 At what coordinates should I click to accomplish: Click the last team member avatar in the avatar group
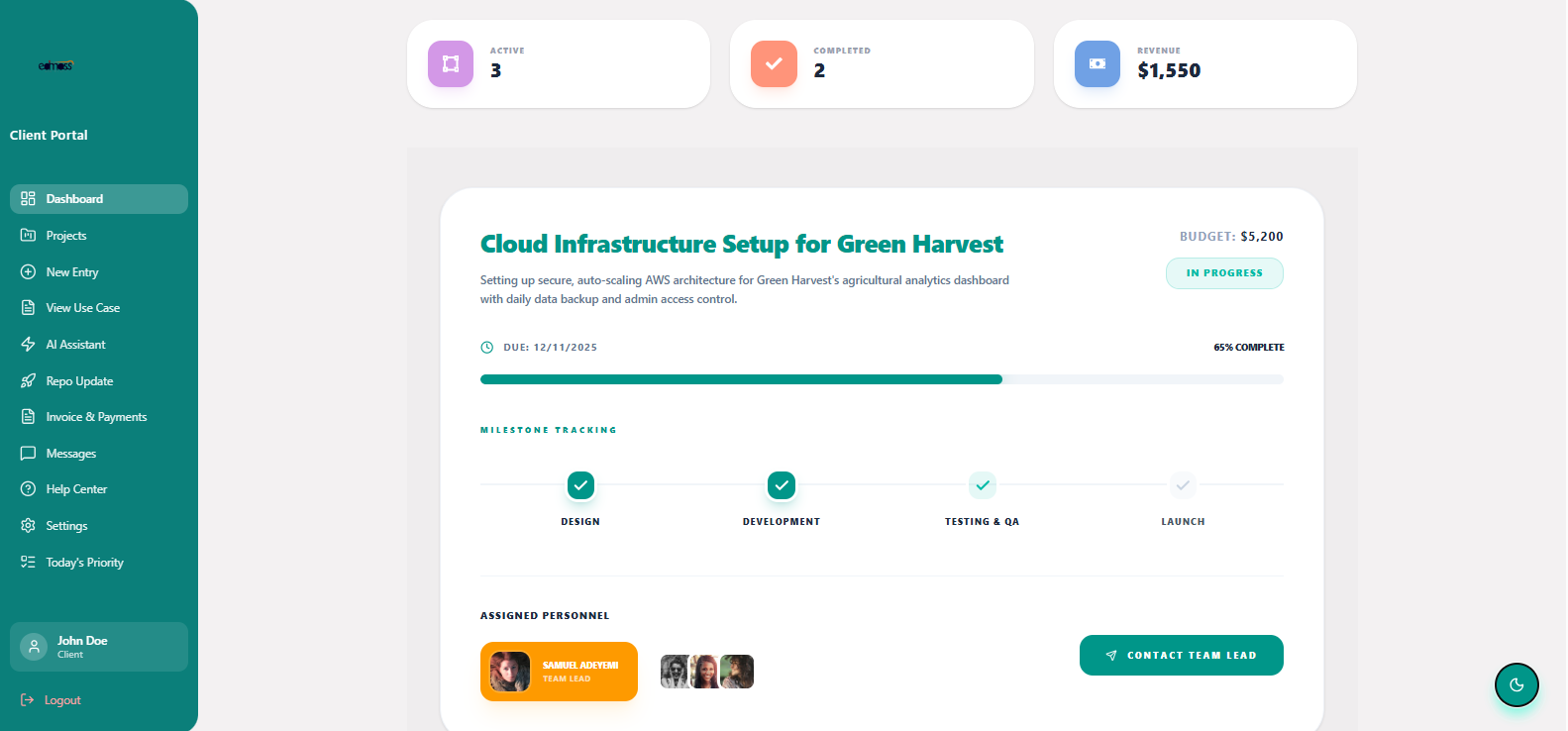pos(737,672)
